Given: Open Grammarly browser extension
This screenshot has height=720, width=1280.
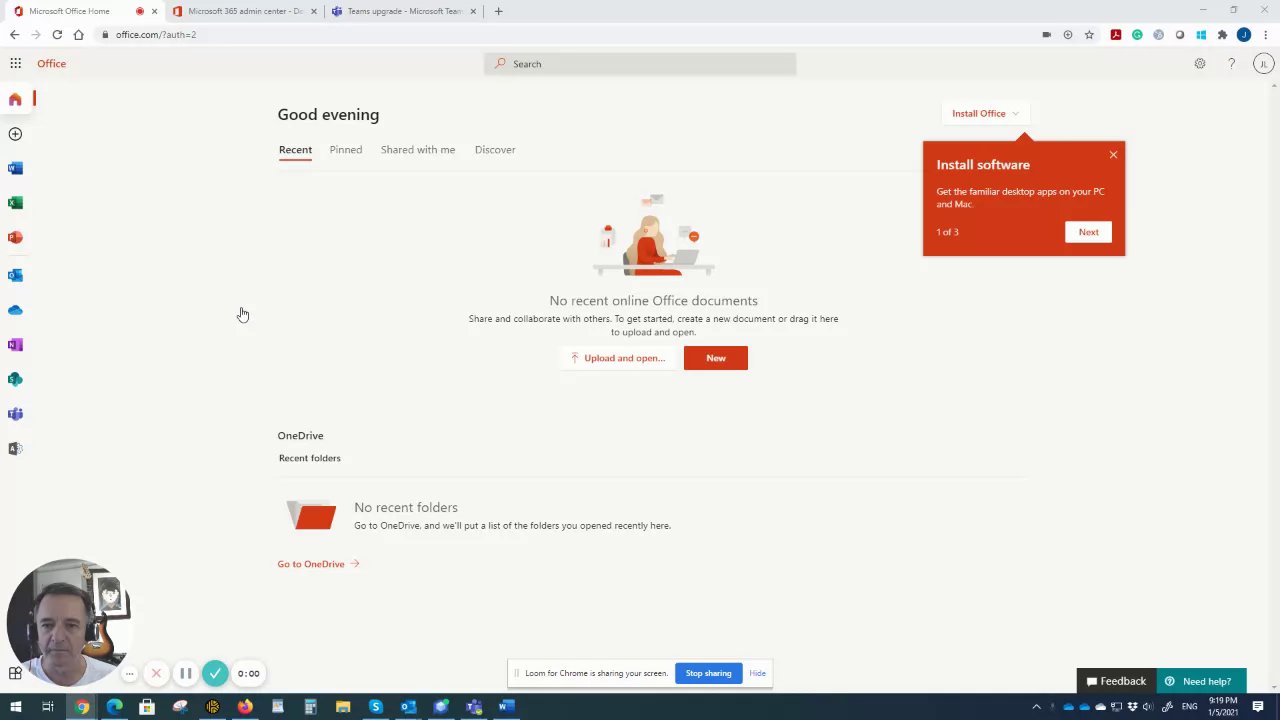Looking at the screenshot, I should click(x=1137, y=34).
